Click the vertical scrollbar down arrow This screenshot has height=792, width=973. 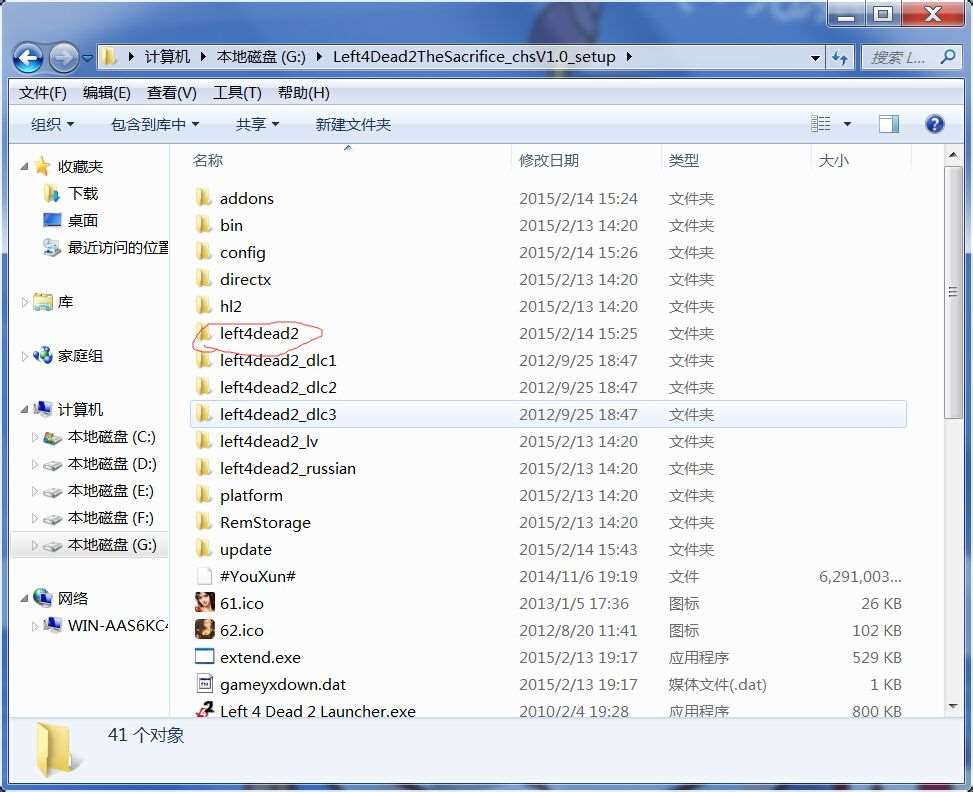954,706
